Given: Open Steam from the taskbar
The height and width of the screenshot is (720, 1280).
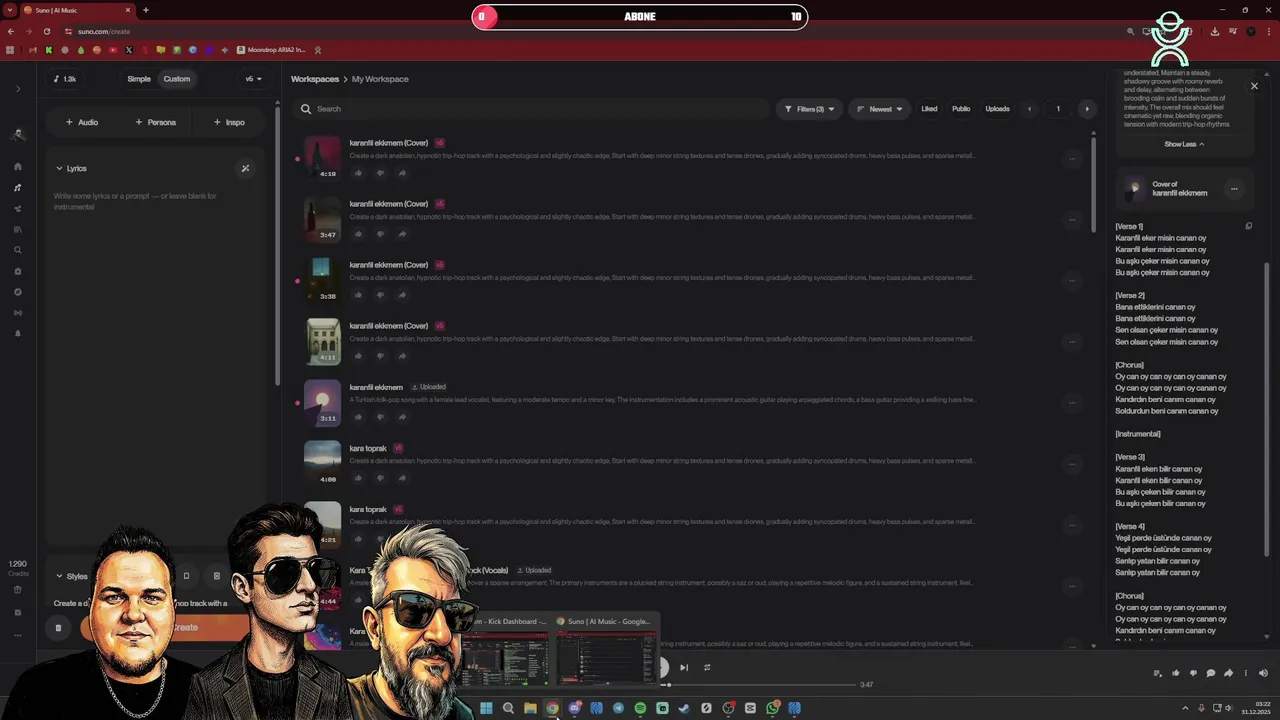Looking at the screenshot, I should click(x=684, y=708).
